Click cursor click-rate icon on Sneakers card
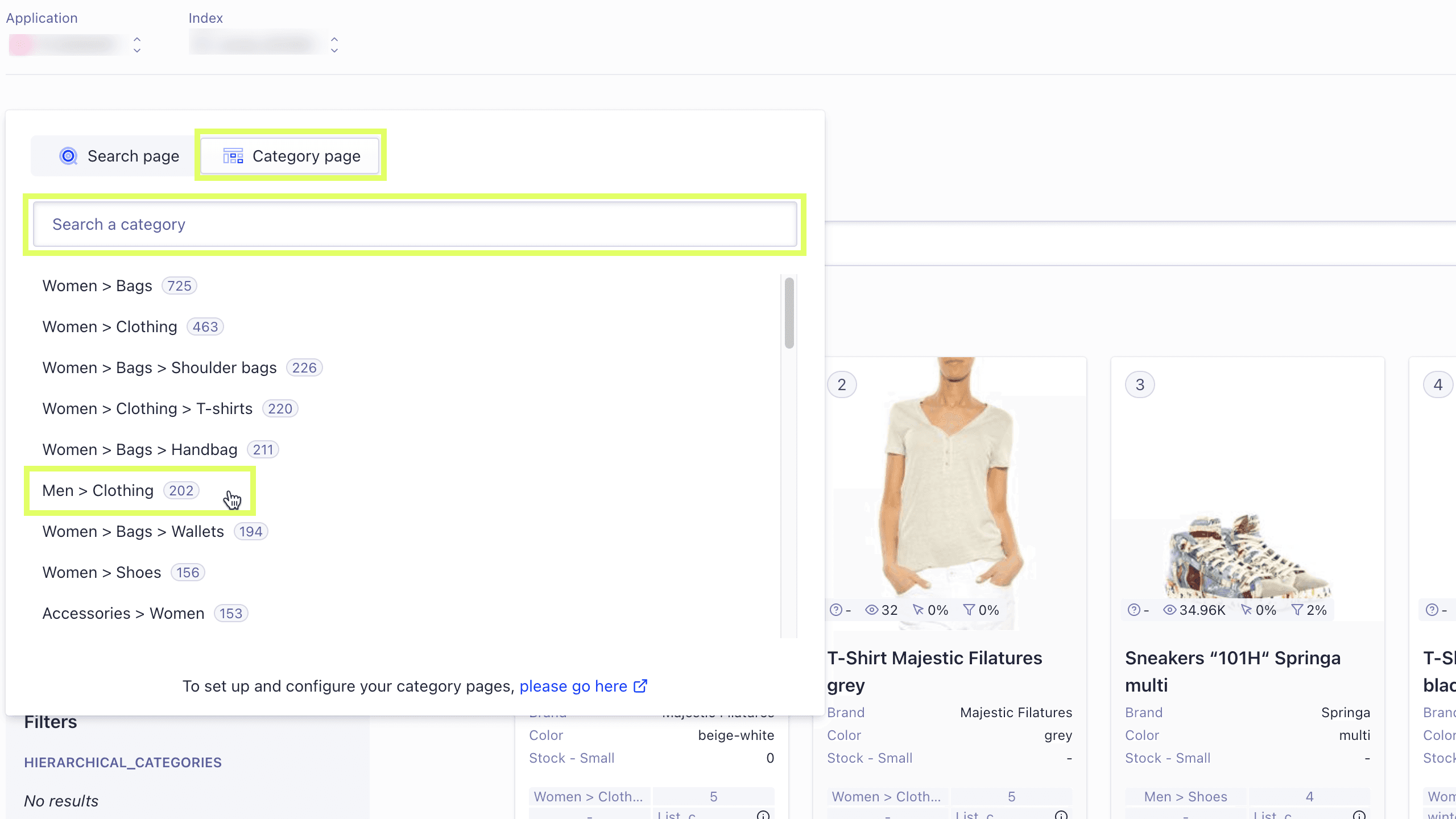This screenshot has height=819, width=1456. (x=1246, y=610)
